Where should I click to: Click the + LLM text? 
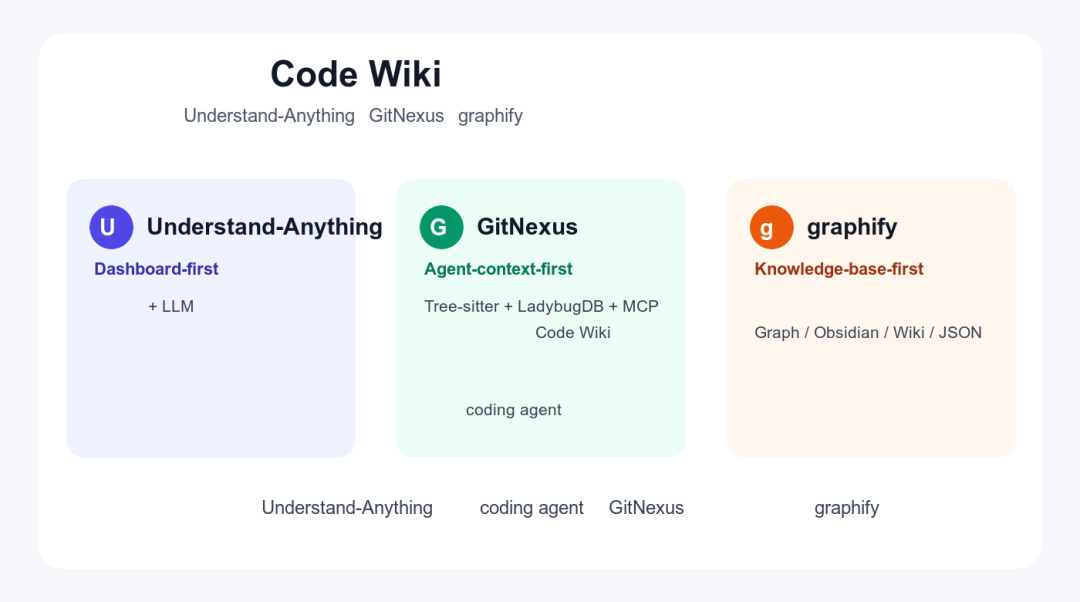171,307
